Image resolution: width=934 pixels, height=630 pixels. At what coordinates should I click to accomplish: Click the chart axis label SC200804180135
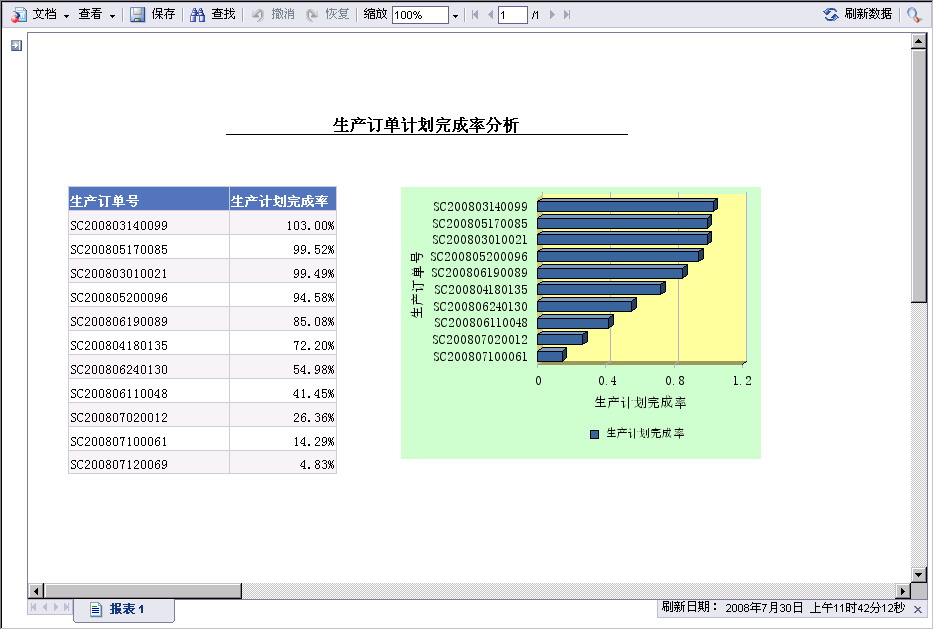[480, 289]
